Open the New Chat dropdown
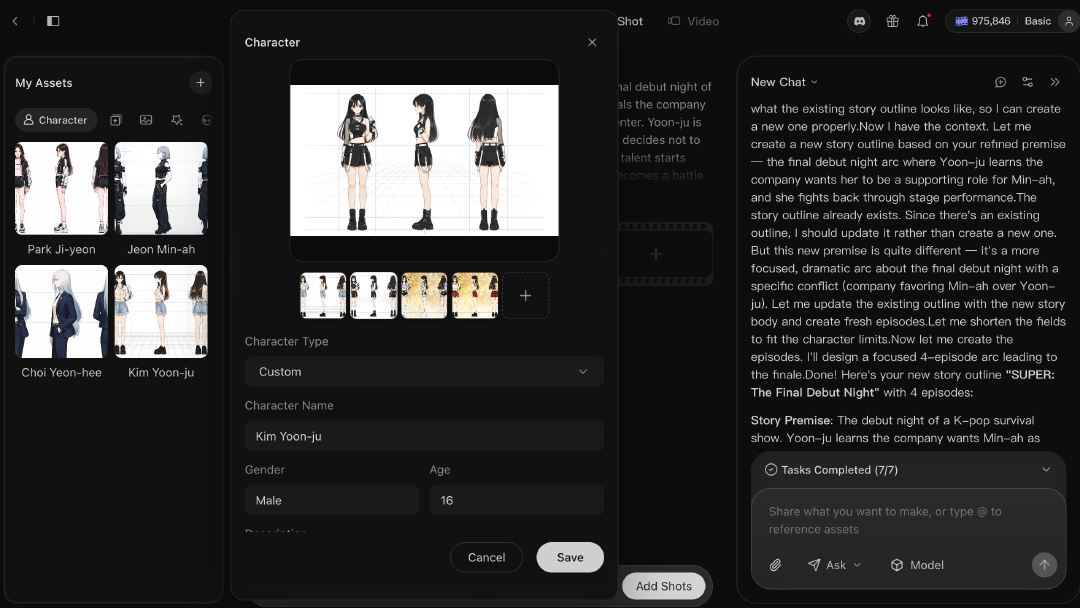This screenshot has height=608, width=1080. point(784,82)
